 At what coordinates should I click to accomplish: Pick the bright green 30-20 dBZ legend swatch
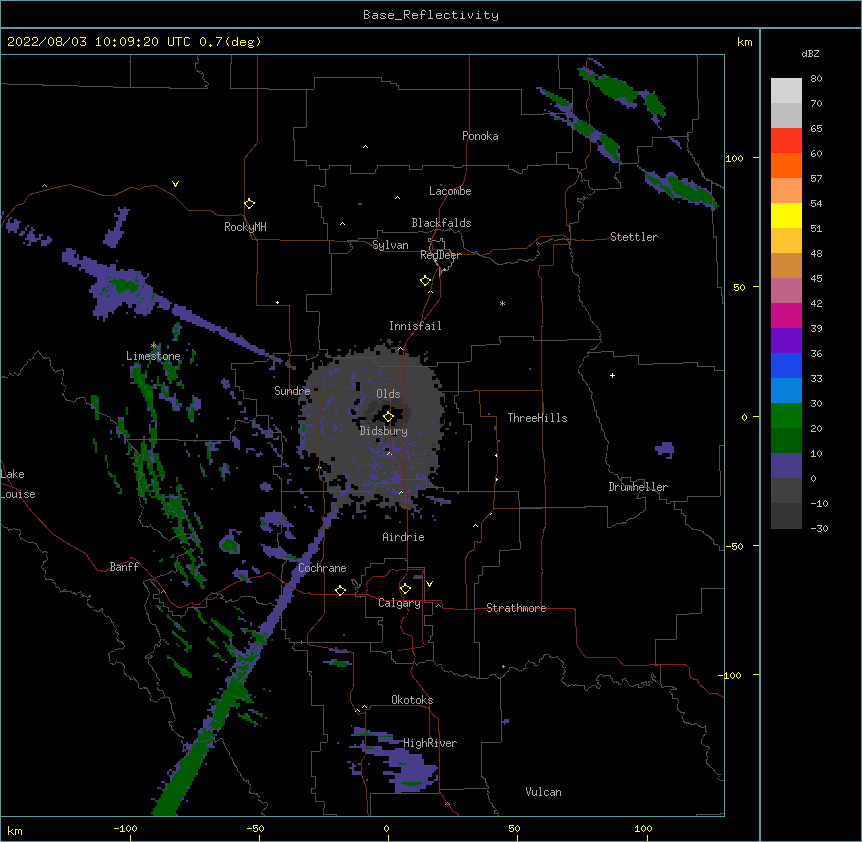pos(786,416)
